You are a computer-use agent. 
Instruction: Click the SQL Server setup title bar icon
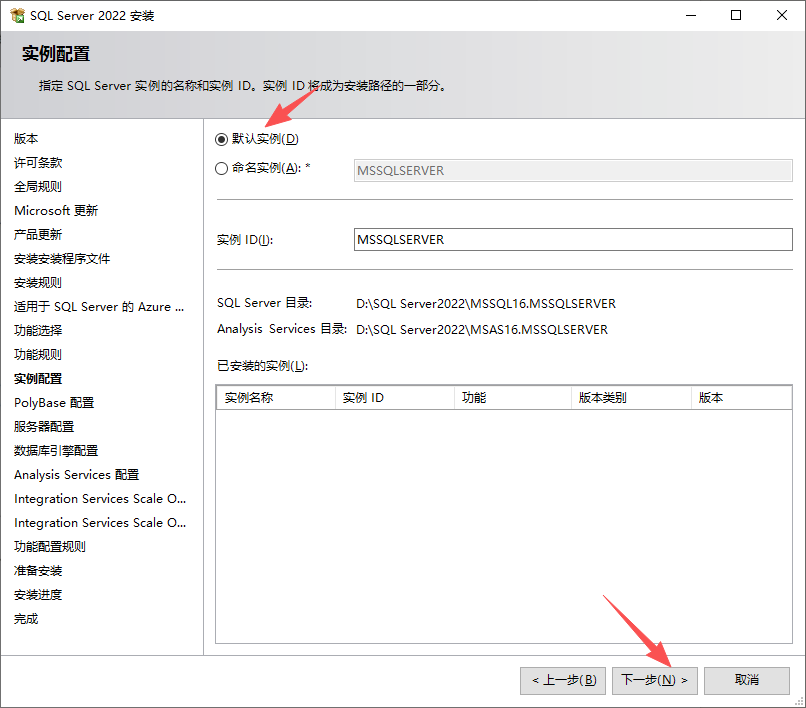coord(17,15)
